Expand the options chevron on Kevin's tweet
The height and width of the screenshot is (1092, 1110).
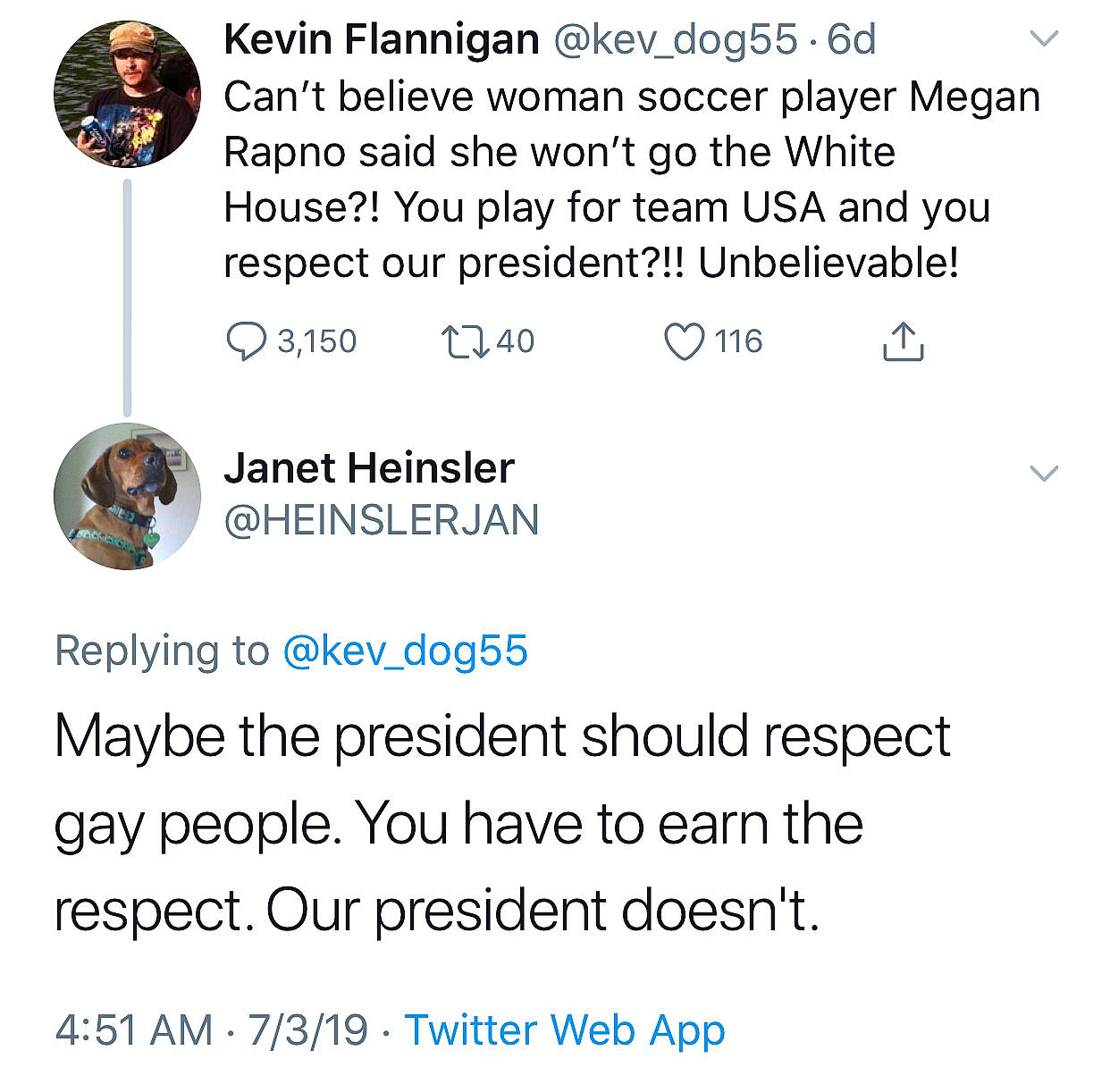point(1044,38)
